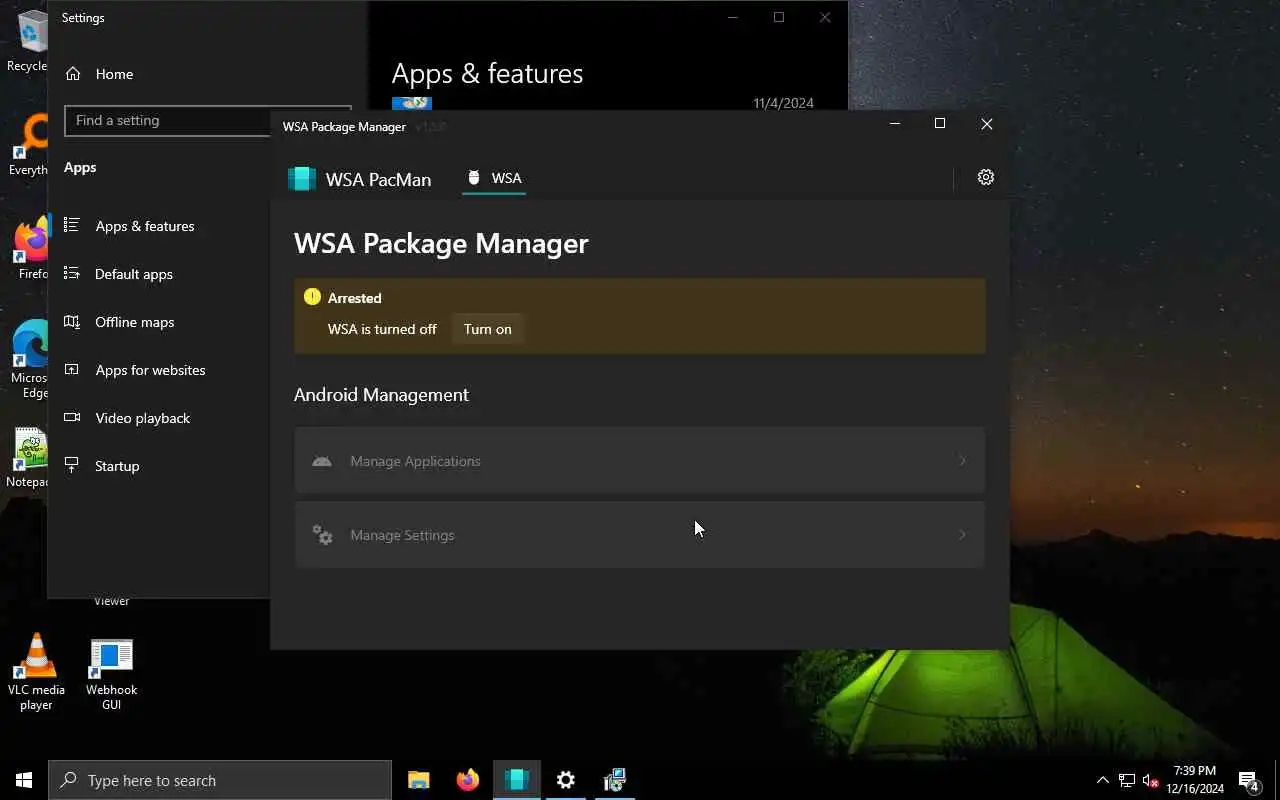This screenshot has height=800, width=1280.
Task: Click the Apps & features list icon
Action: click(x=72, y=225)
